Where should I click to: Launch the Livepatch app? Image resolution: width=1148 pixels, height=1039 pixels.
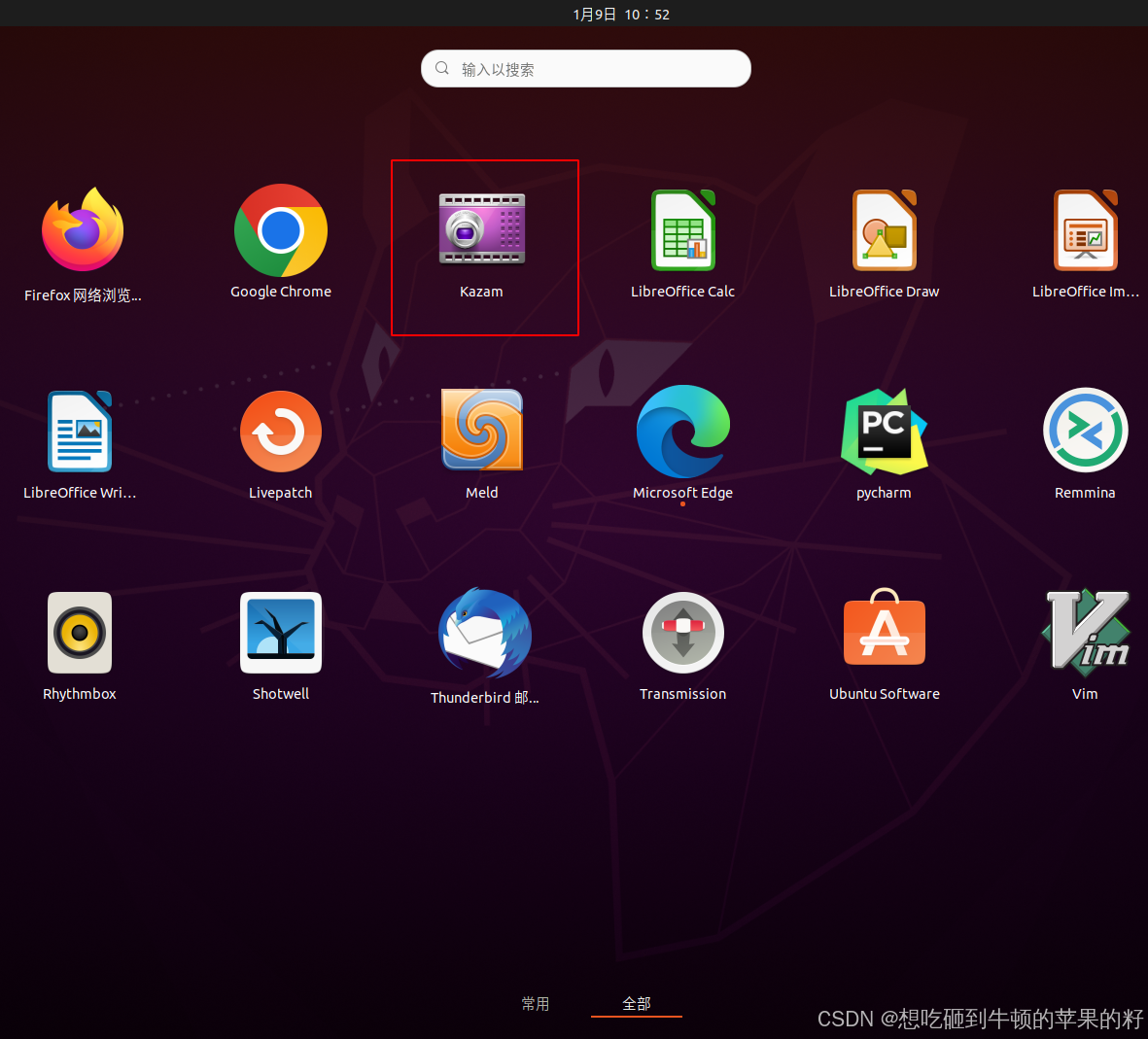tap(280, 432)
